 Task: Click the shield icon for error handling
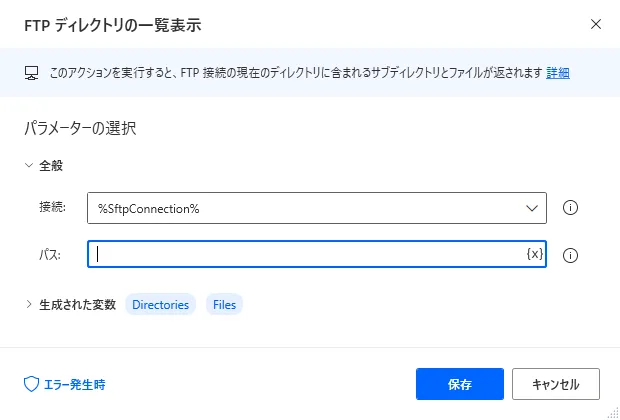[31, 384]
